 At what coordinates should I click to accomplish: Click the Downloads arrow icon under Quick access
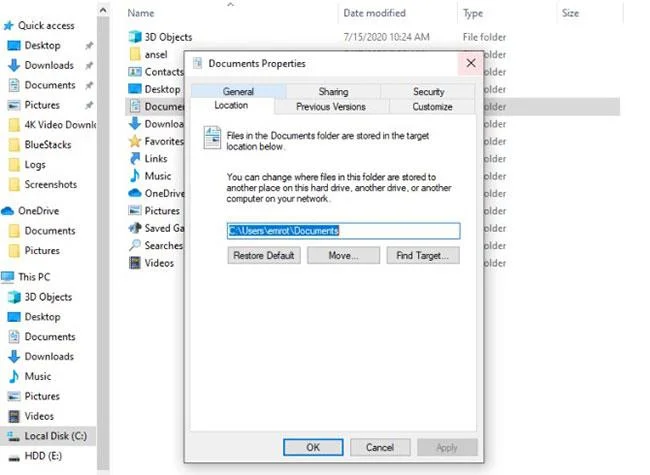tap(14, 65)
